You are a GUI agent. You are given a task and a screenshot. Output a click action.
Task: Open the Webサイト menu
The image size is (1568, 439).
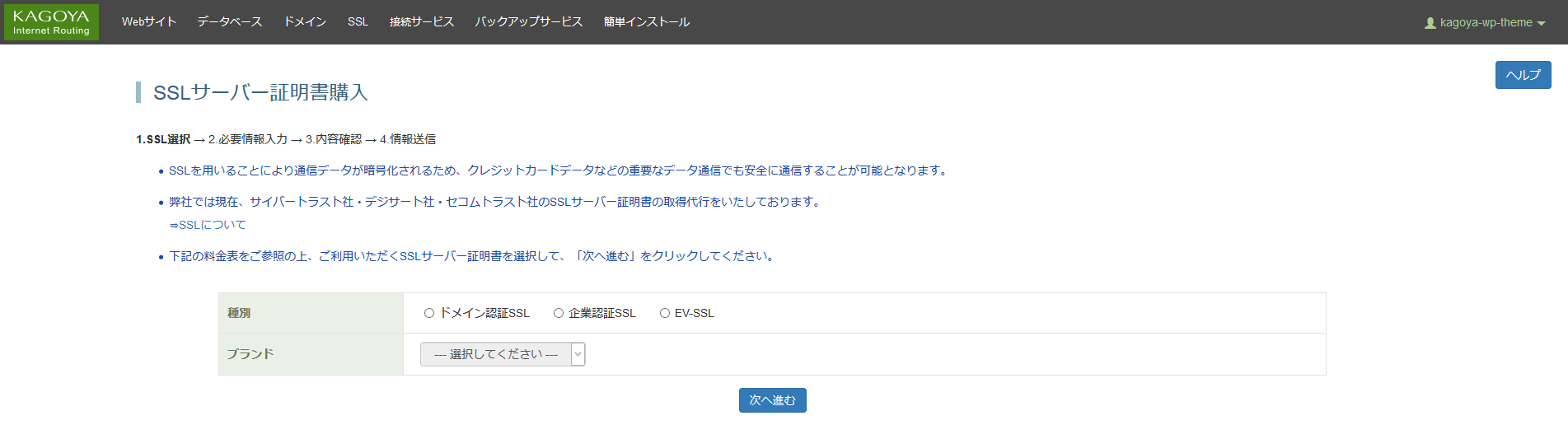[x=149, y=22]
